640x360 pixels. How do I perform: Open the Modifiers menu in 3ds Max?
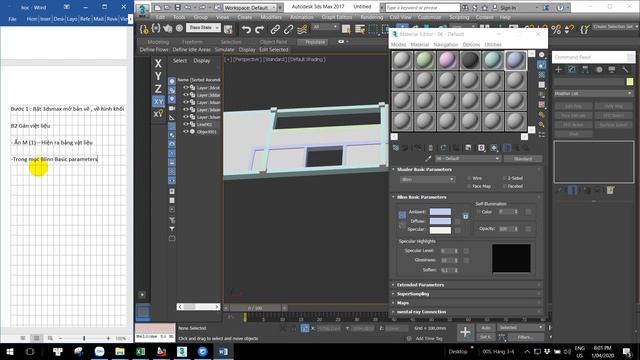click(x=271, y=17)
